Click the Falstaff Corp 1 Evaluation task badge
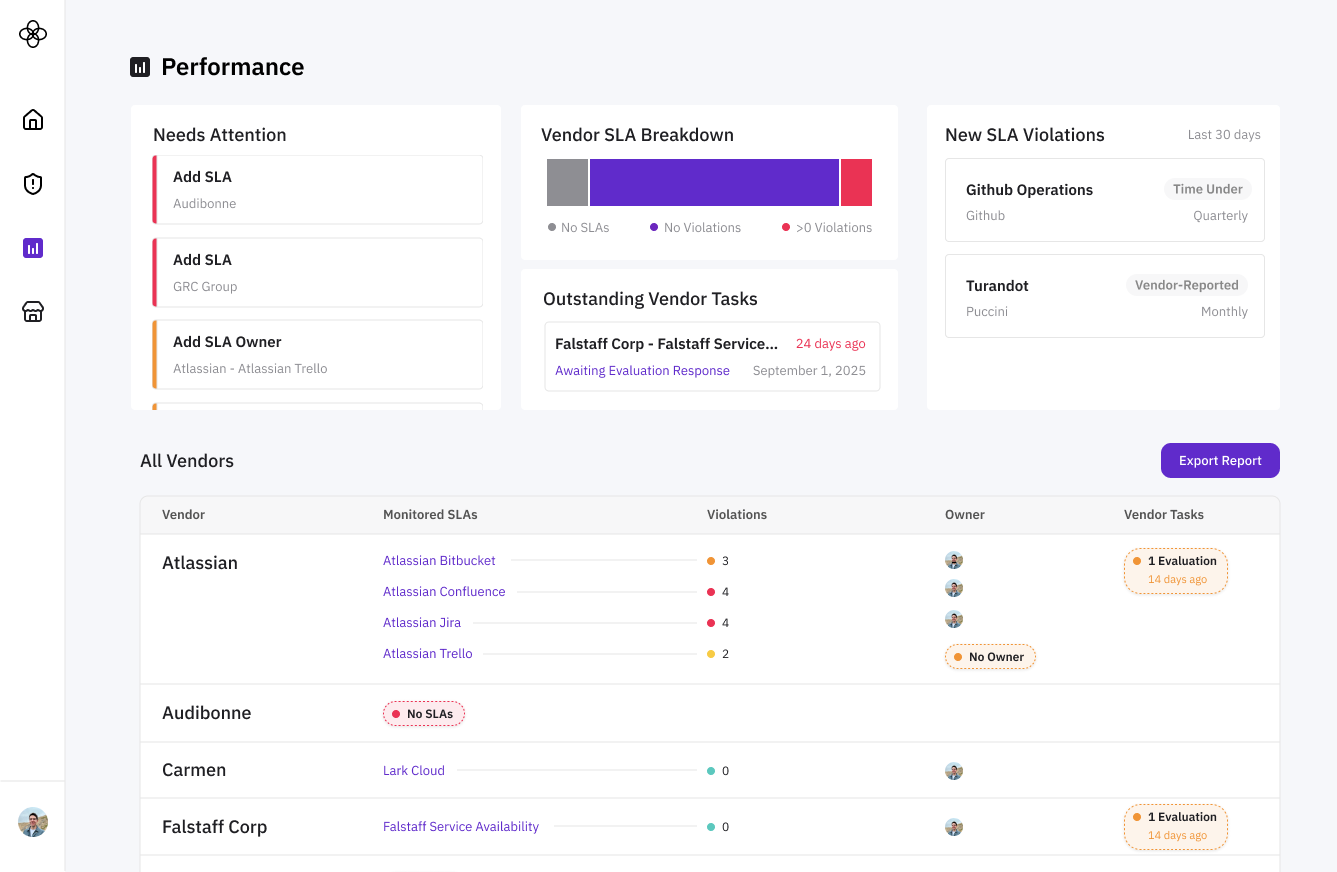Image resolution: width=1337 pixels, height=872 pixels. pyautogui.click(x=1176, y=827)
